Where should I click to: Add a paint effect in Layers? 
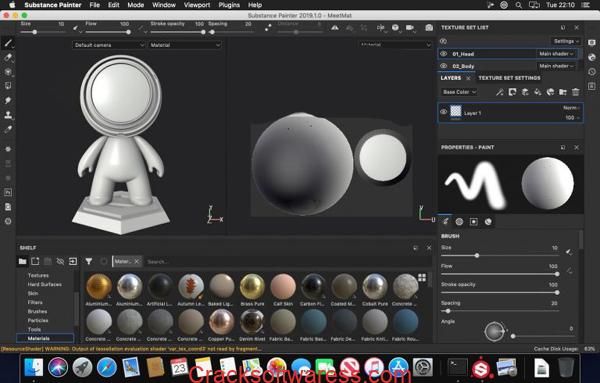500,92
